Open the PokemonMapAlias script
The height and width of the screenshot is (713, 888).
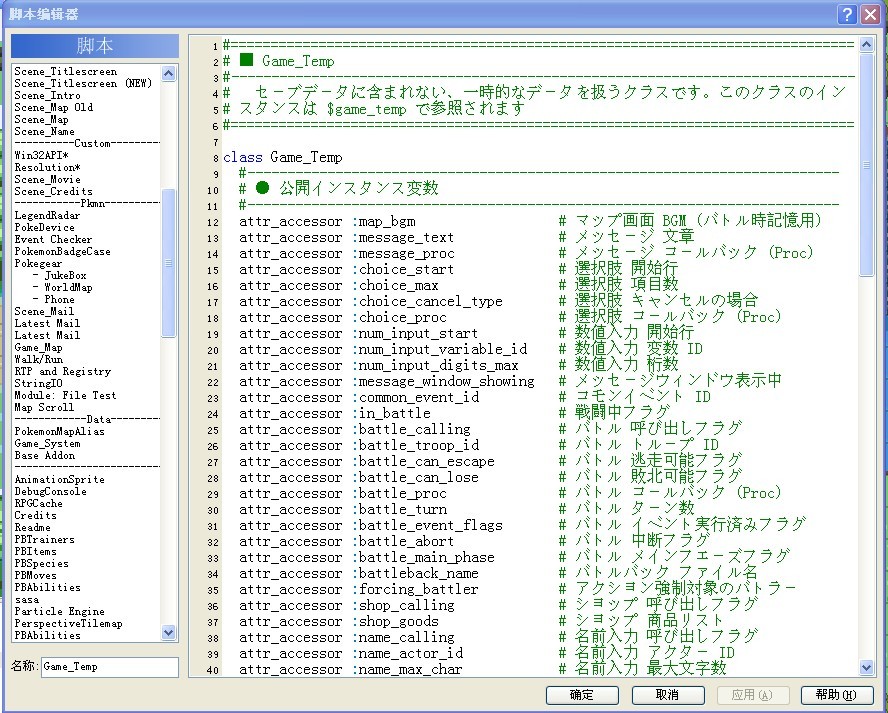[x=59, y=431]
